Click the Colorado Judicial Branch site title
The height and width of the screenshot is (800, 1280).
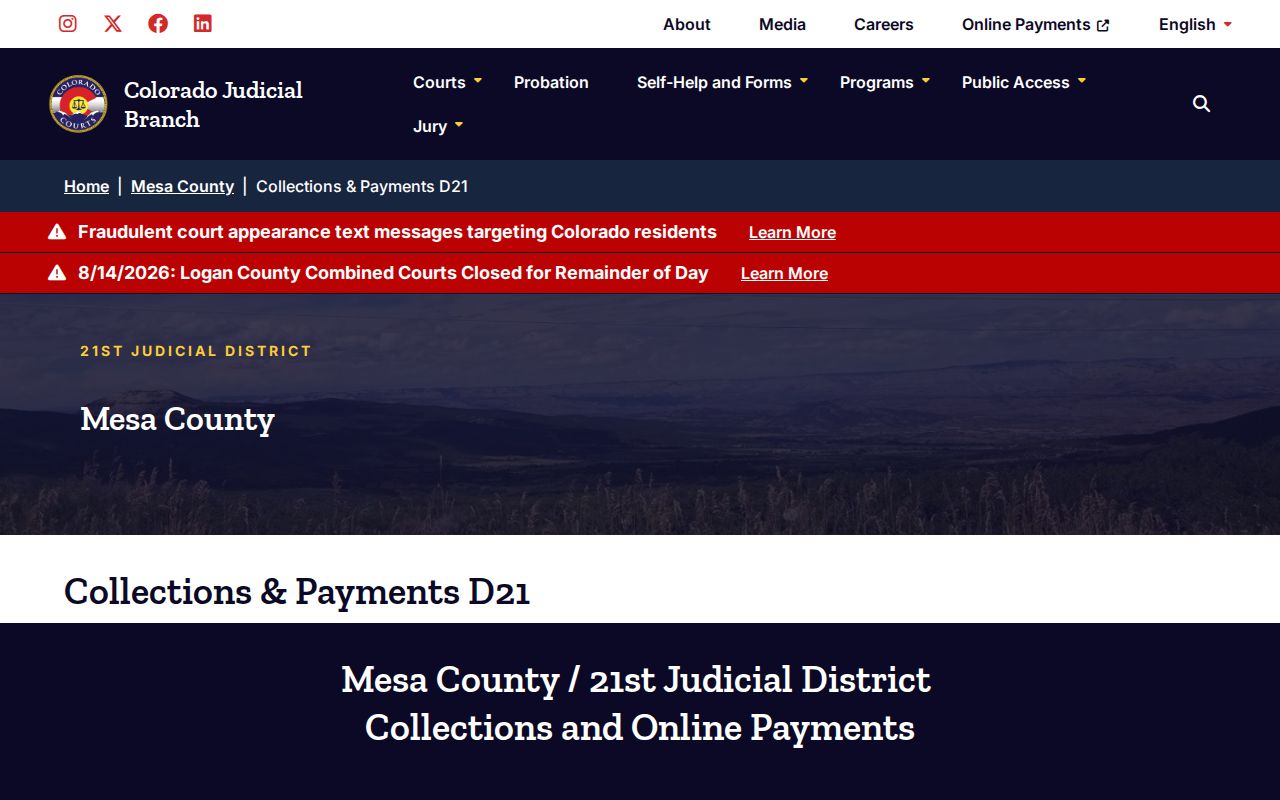(x=213, y=104)
